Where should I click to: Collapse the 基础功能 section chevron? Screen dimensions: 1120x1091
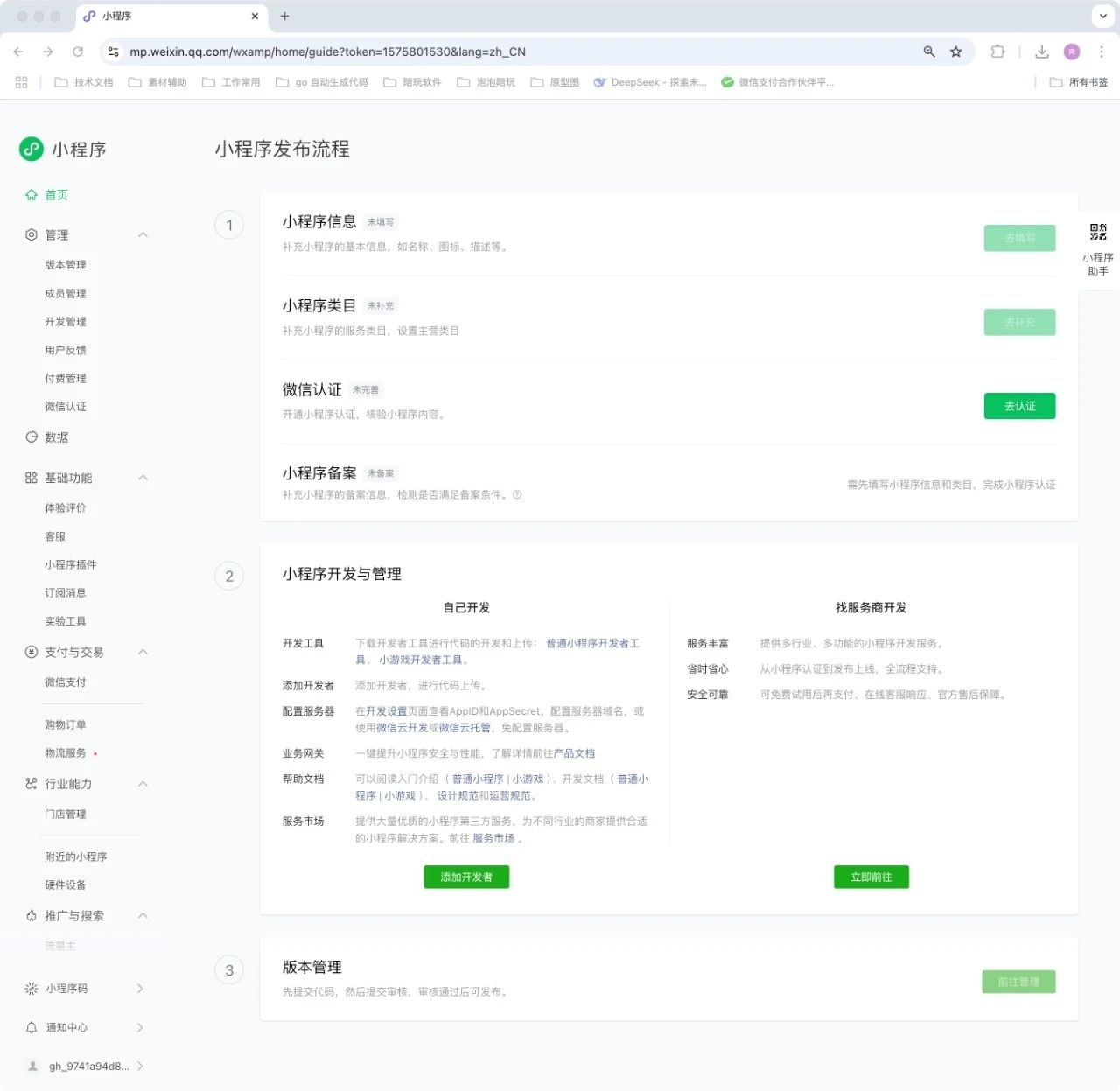tap(143, 478)
